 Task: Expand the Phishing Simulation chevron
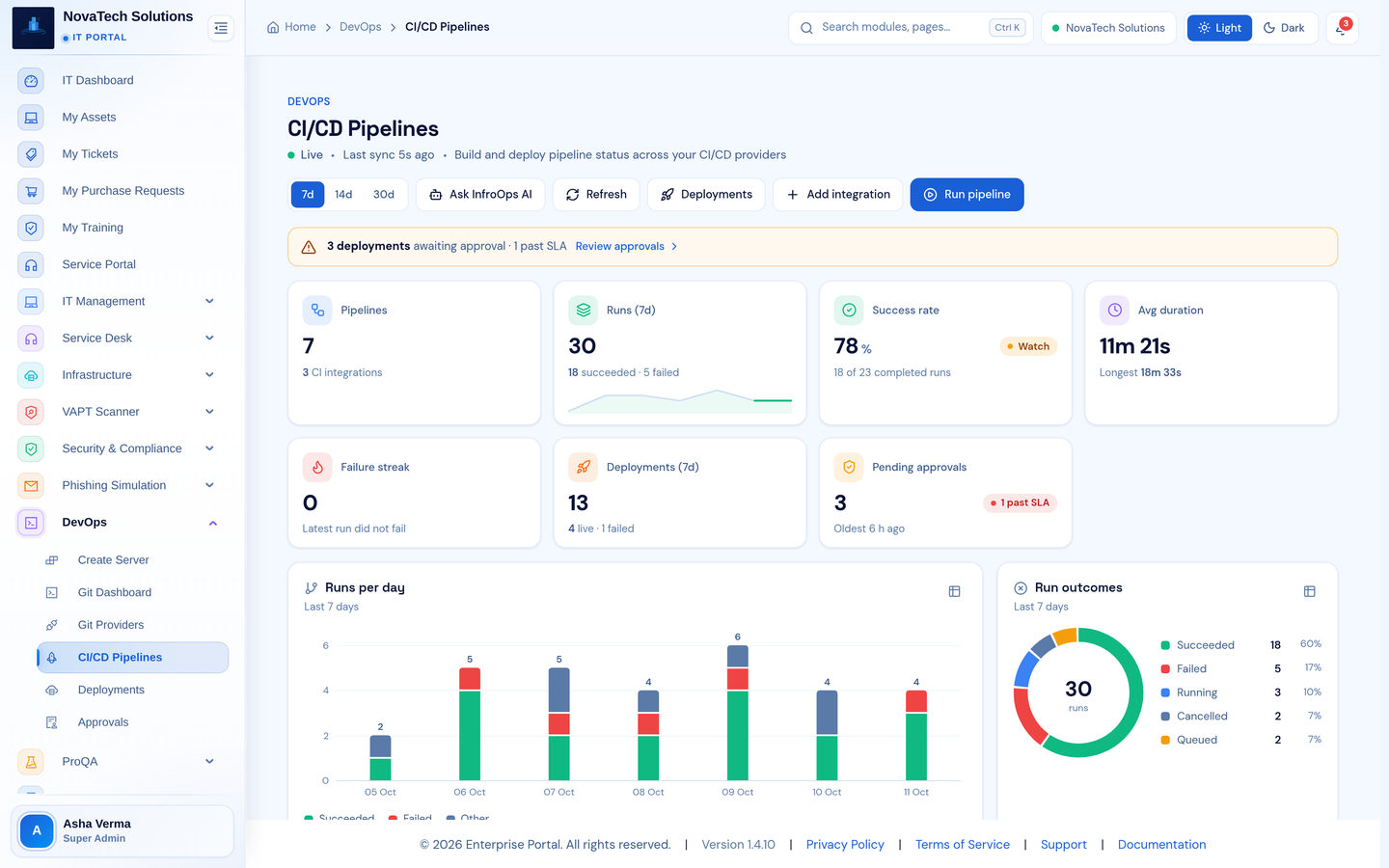209,485
